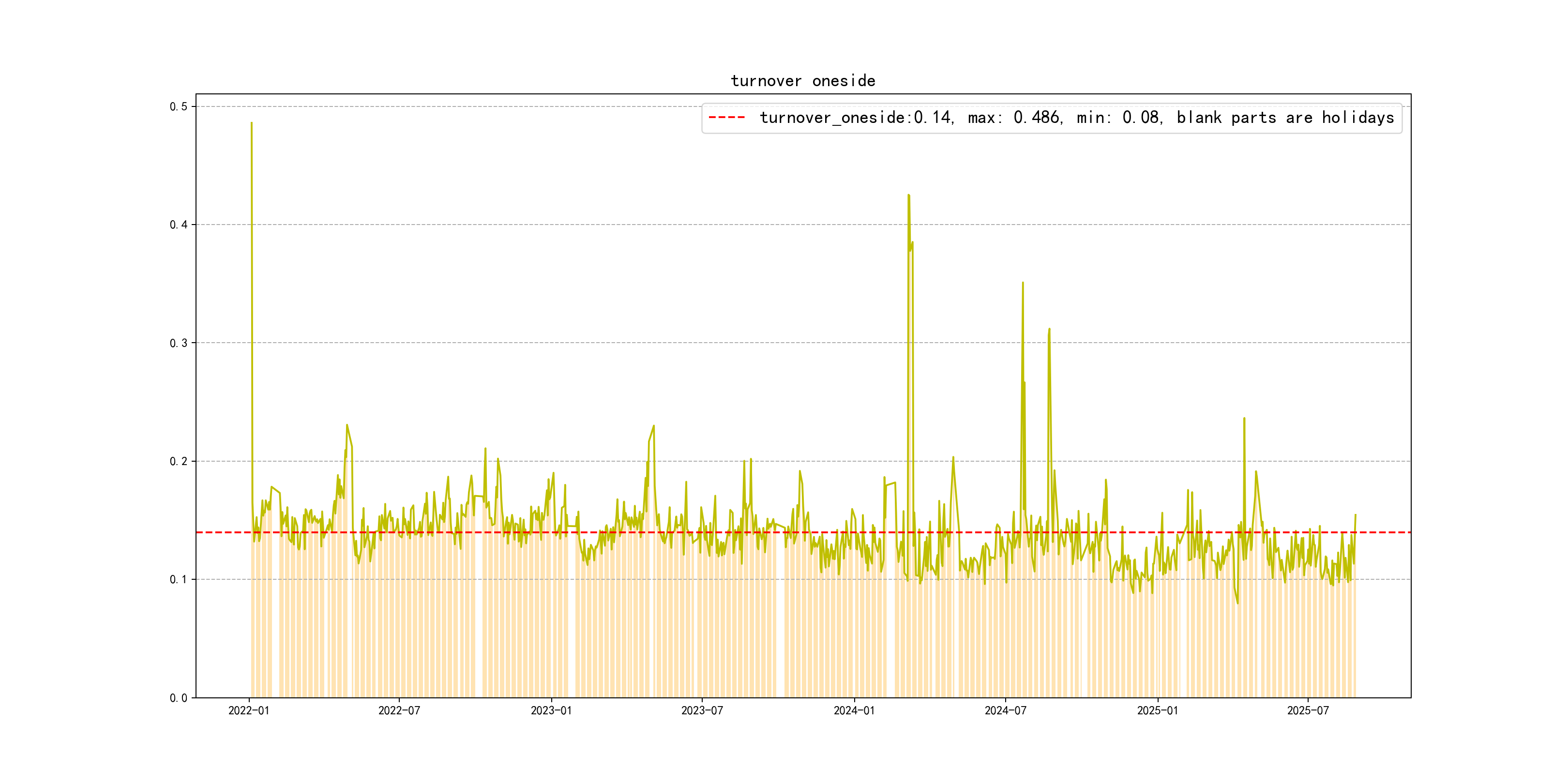Image resolution: width=1568 pixels, height=784 pixels.
Task: Click the 0.3 y-axis tick label
Action: [x=179, y=343]
